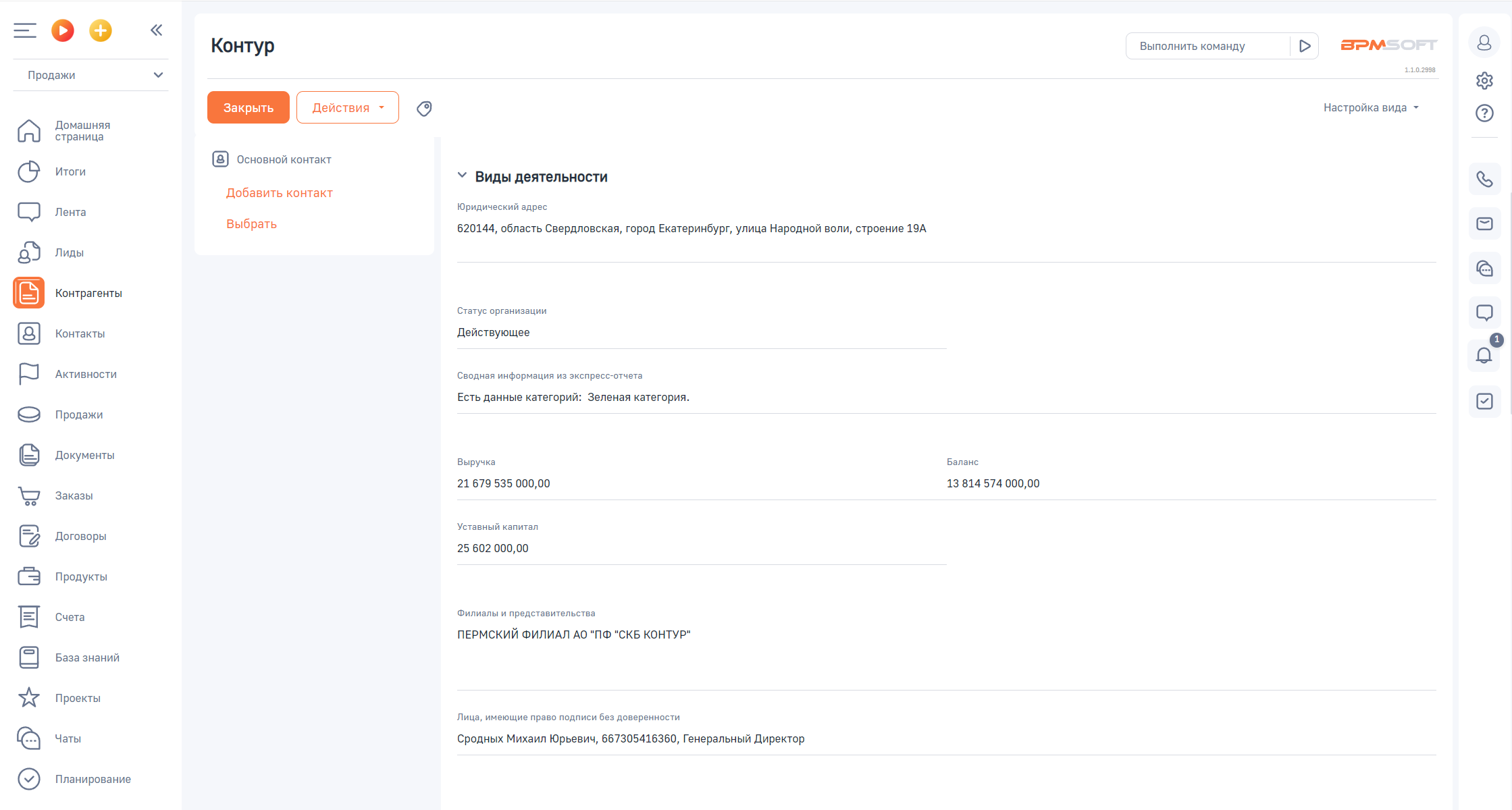
Task: Click the yellow plus quick-add button
Action: pos(101,30)
